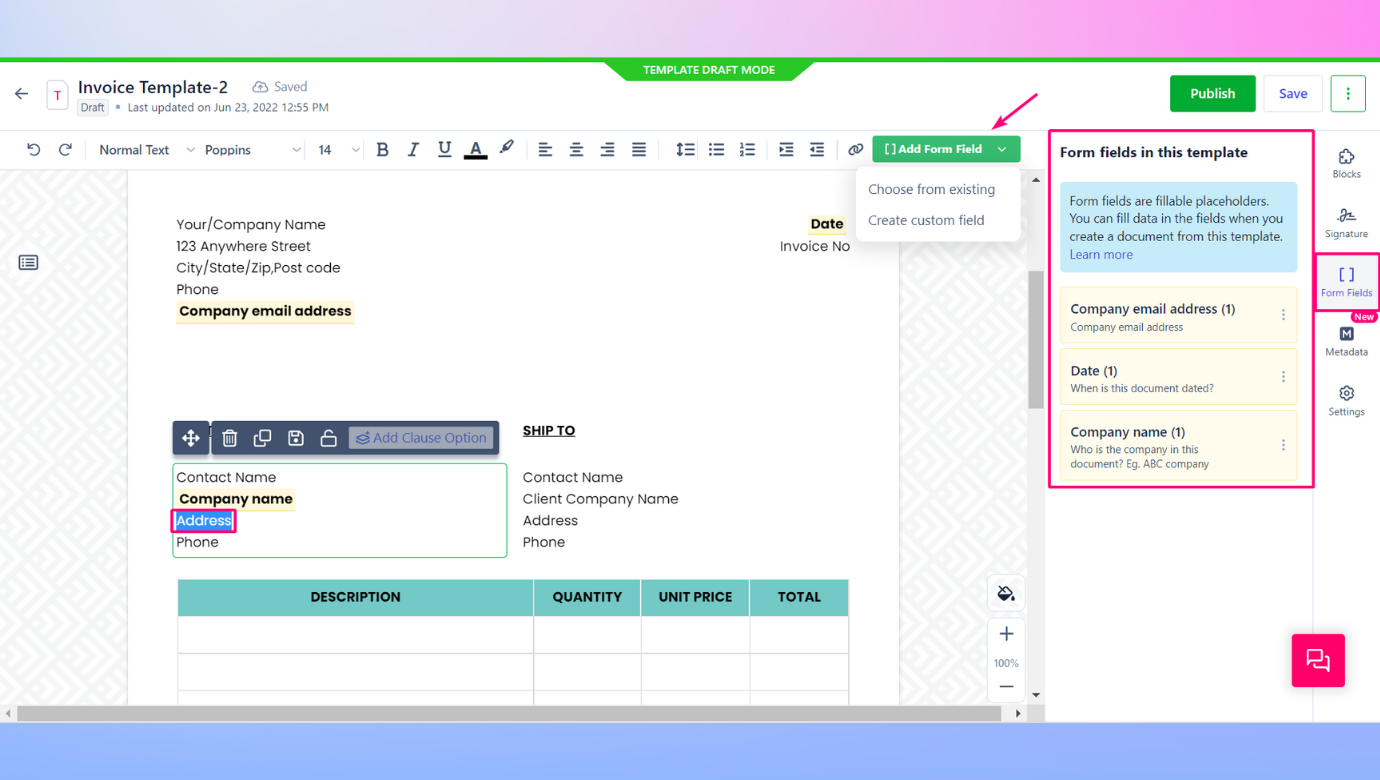Toggle italic formatting
The width and height of the screenshot is (1380, 780).
[x=413, y=149]
